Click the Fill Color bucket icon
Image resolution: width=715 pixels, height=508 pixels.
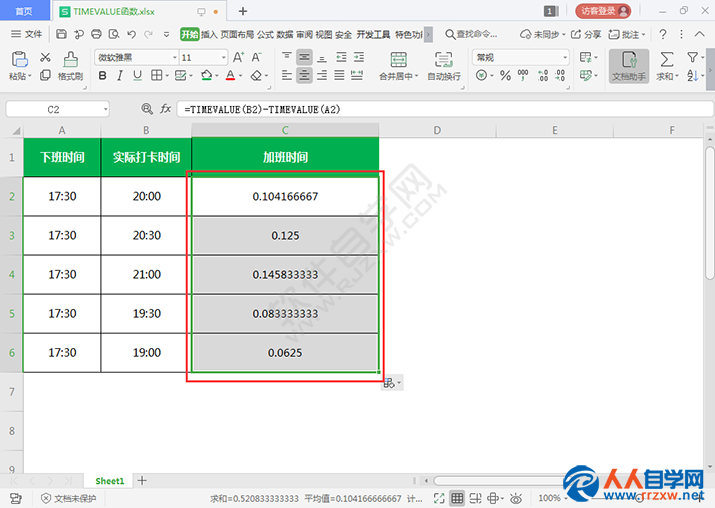(207, 76)
